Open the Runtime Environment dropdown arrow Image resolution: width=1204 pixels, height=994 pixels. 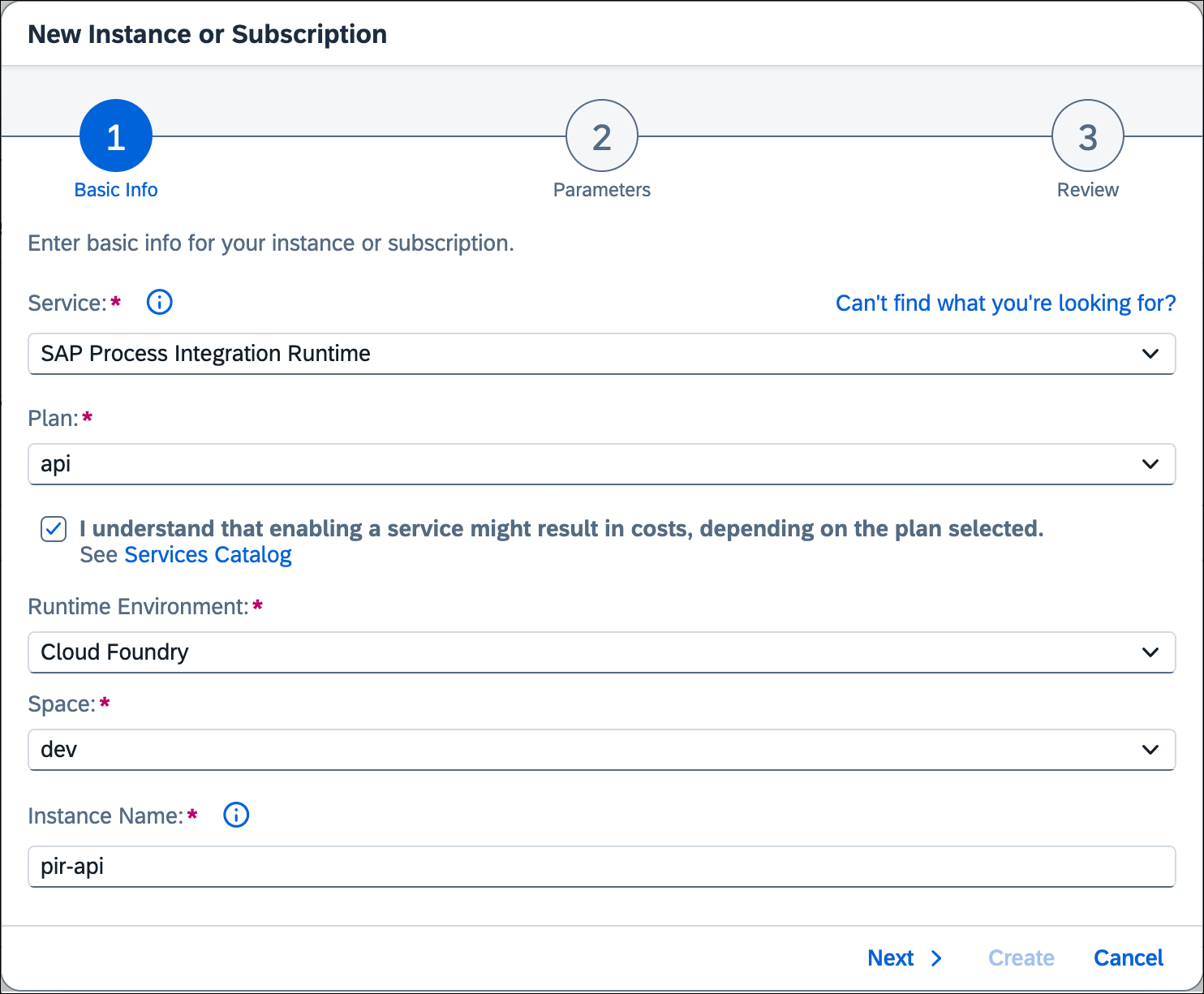(x=1150, y=652)
